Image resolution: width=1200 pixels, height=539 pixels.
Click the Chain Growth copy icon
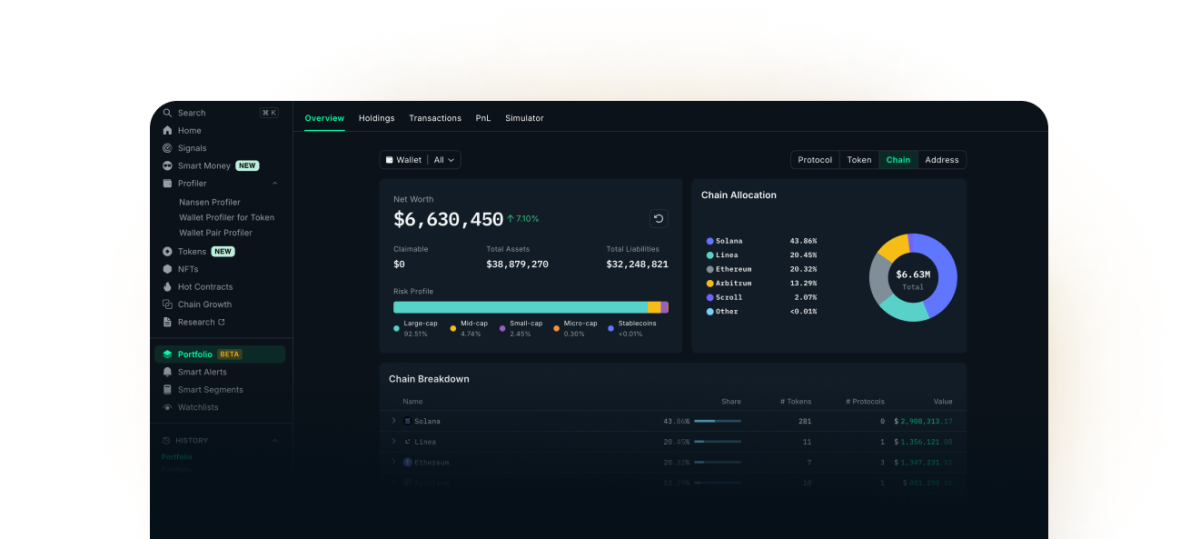click(167, 305)
